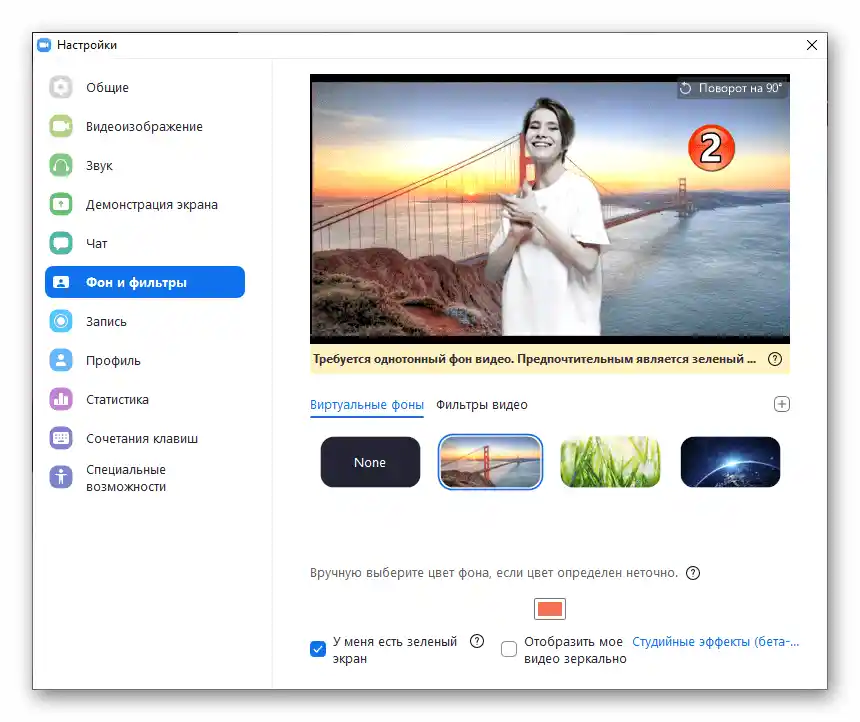This screenshot has height=722, width=860.
Task: Open the Видеоизображение settings icon
Action: click(61, 126)
